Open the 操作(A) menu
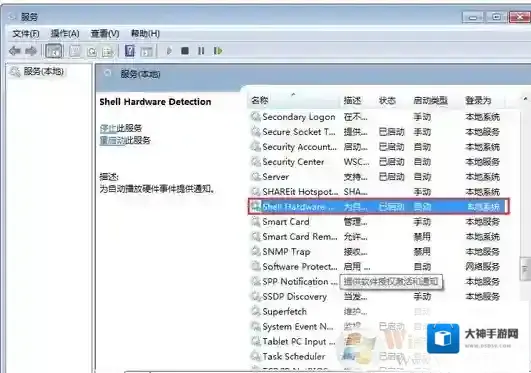531x373 pixels. (x=65, y=34)
